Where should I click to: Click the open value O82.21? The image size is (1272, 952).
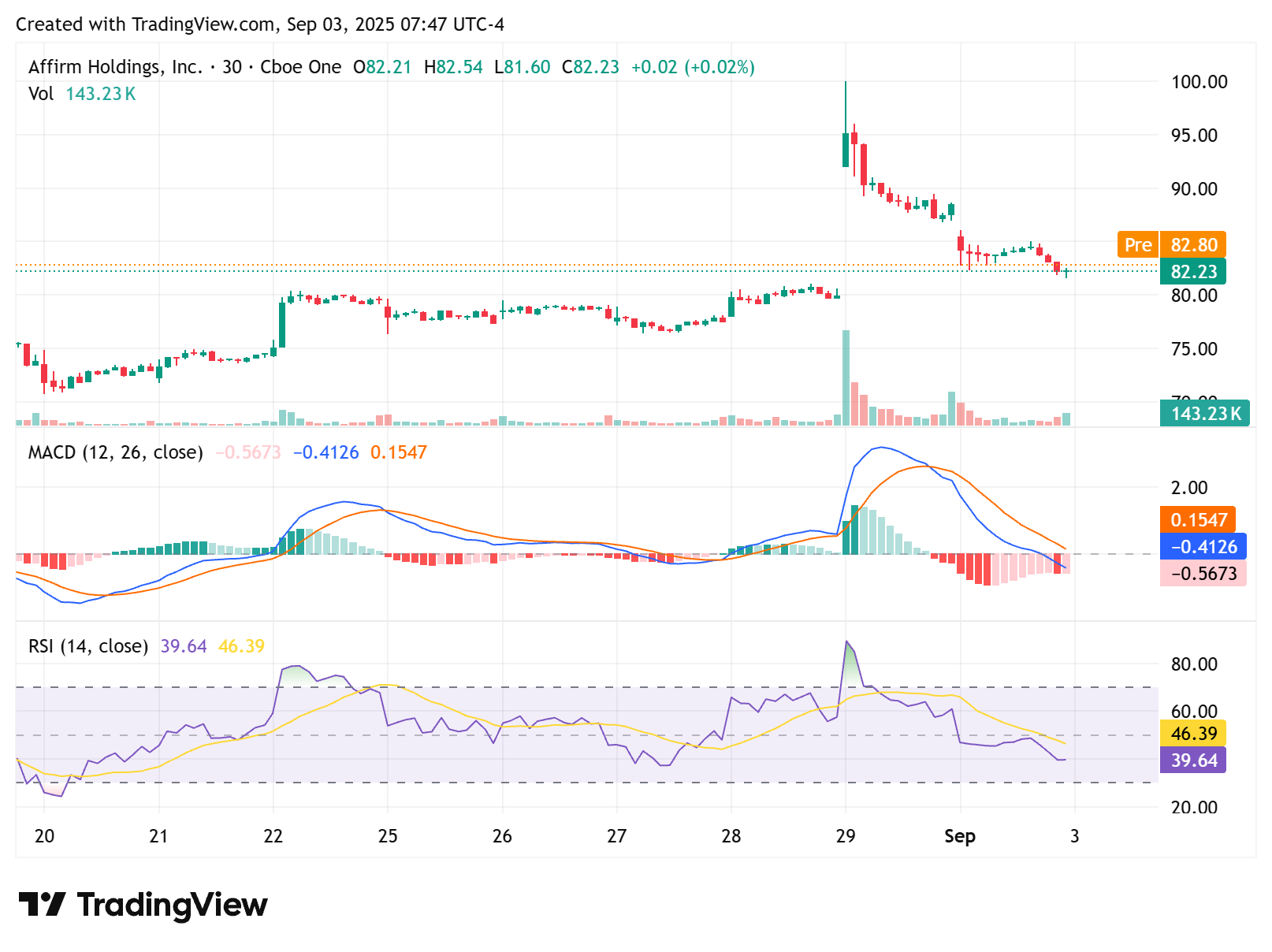[382, 67]
